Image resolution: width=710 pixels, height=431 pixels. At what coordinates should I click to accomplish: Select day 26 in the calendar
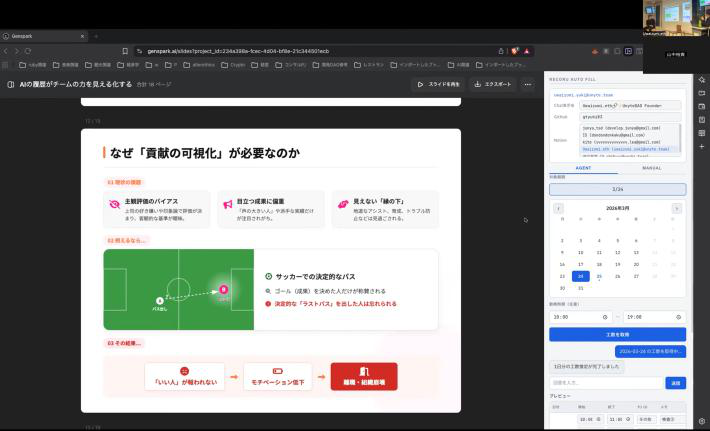[618, 276]
